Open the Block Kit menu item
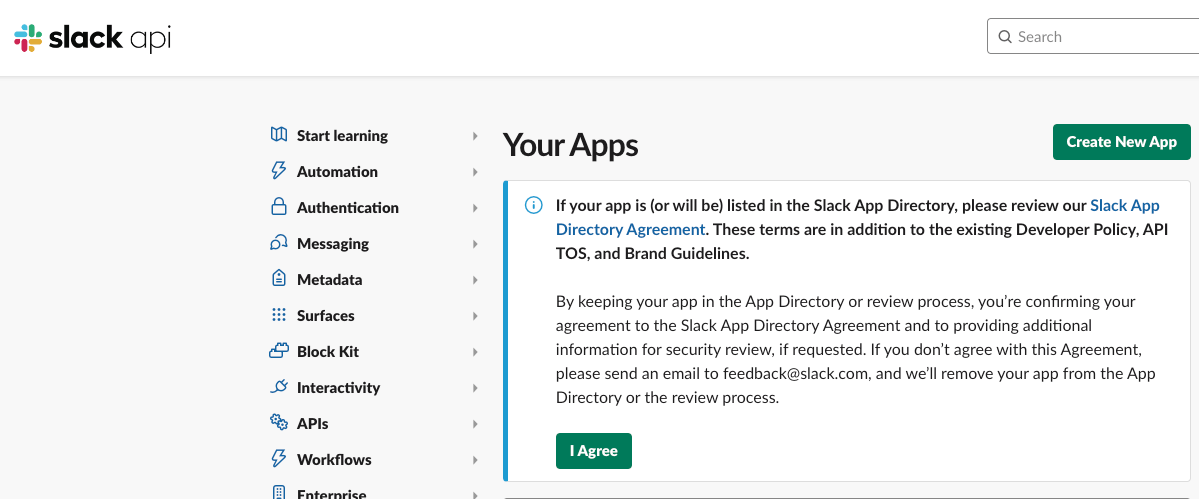Screen dimensions: 1199x499 328,352
